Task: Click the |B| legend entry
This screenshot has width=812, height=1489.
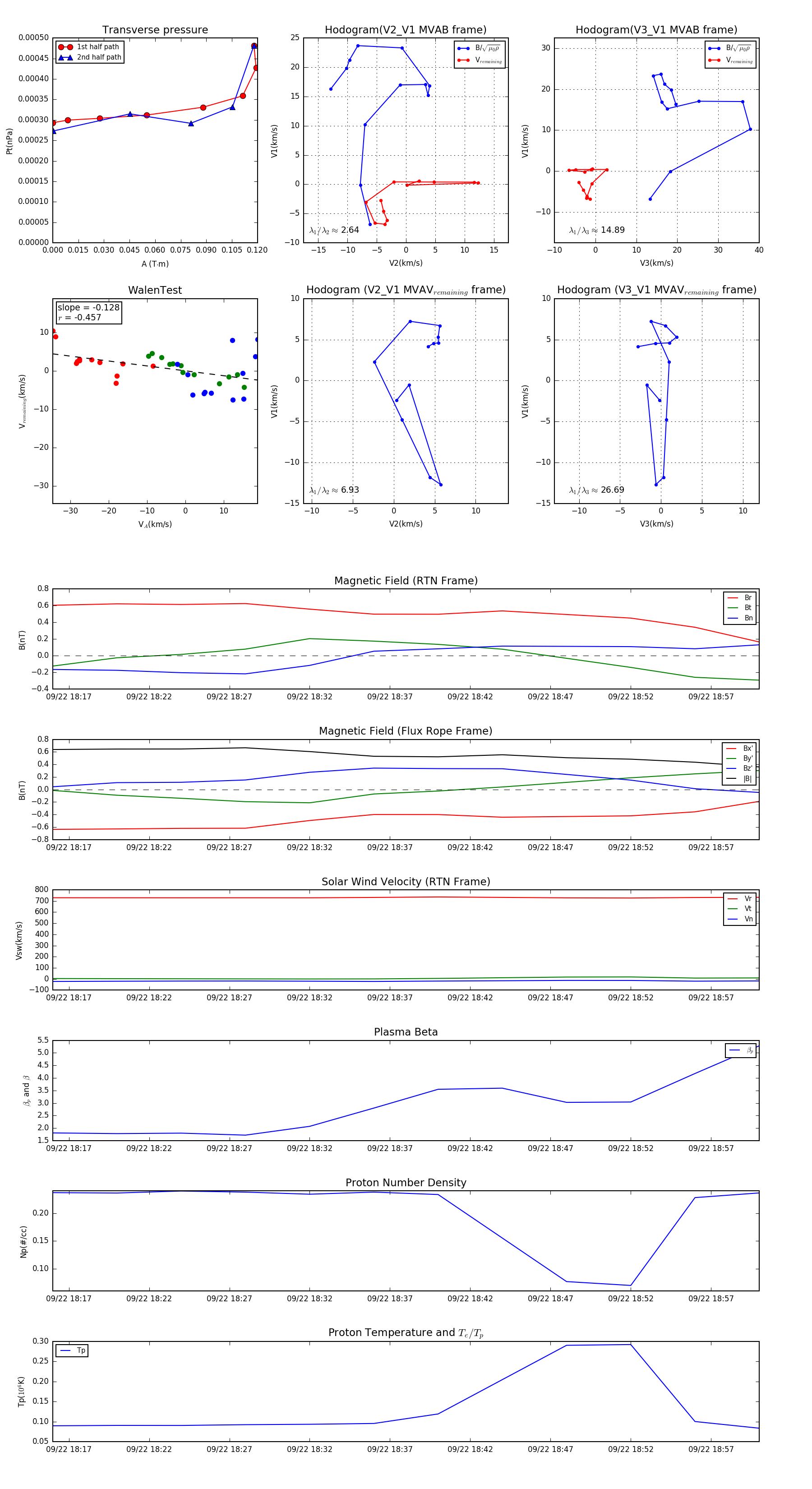Action: click(x=740, y=779)
